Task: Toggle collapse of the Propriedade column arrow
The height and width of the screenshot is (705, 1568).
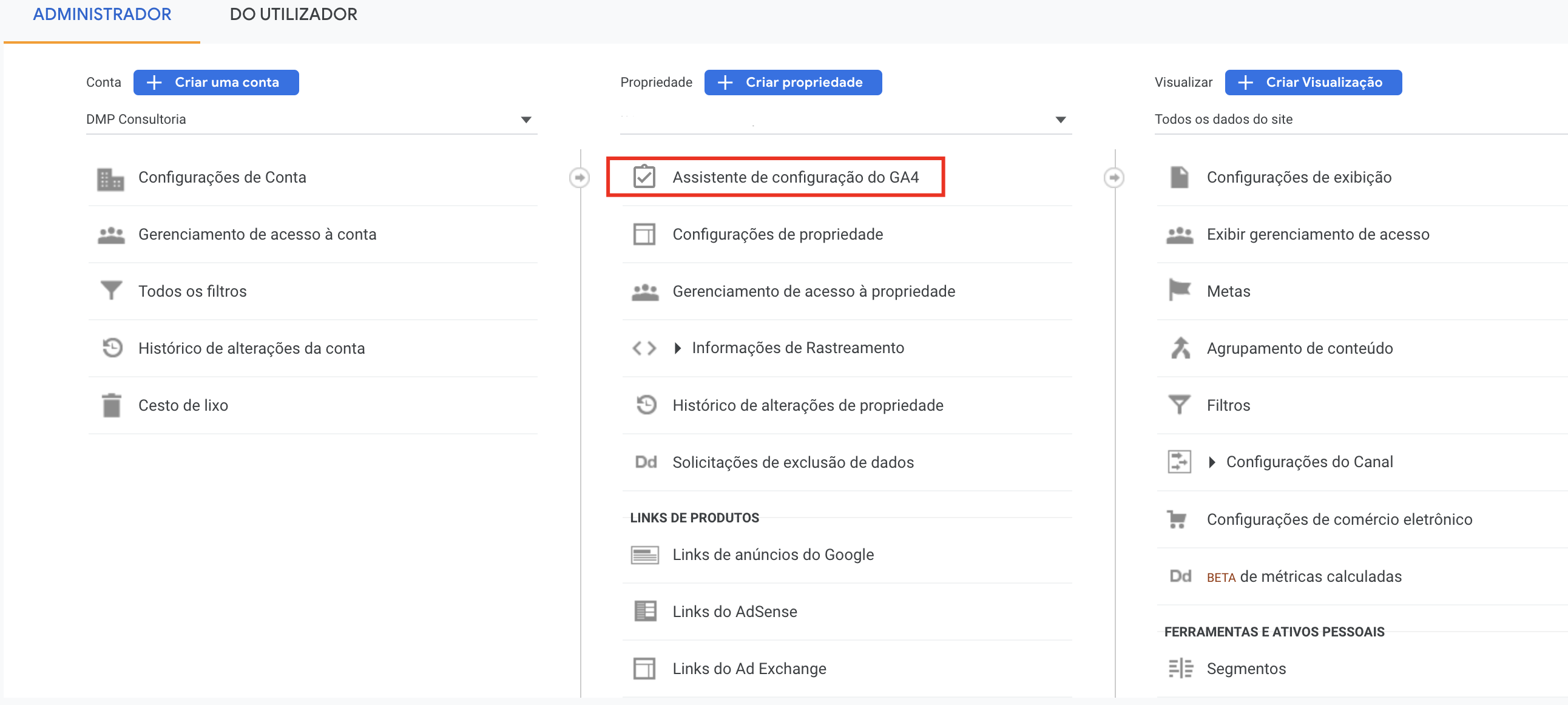Action: (x=580, y=177)
